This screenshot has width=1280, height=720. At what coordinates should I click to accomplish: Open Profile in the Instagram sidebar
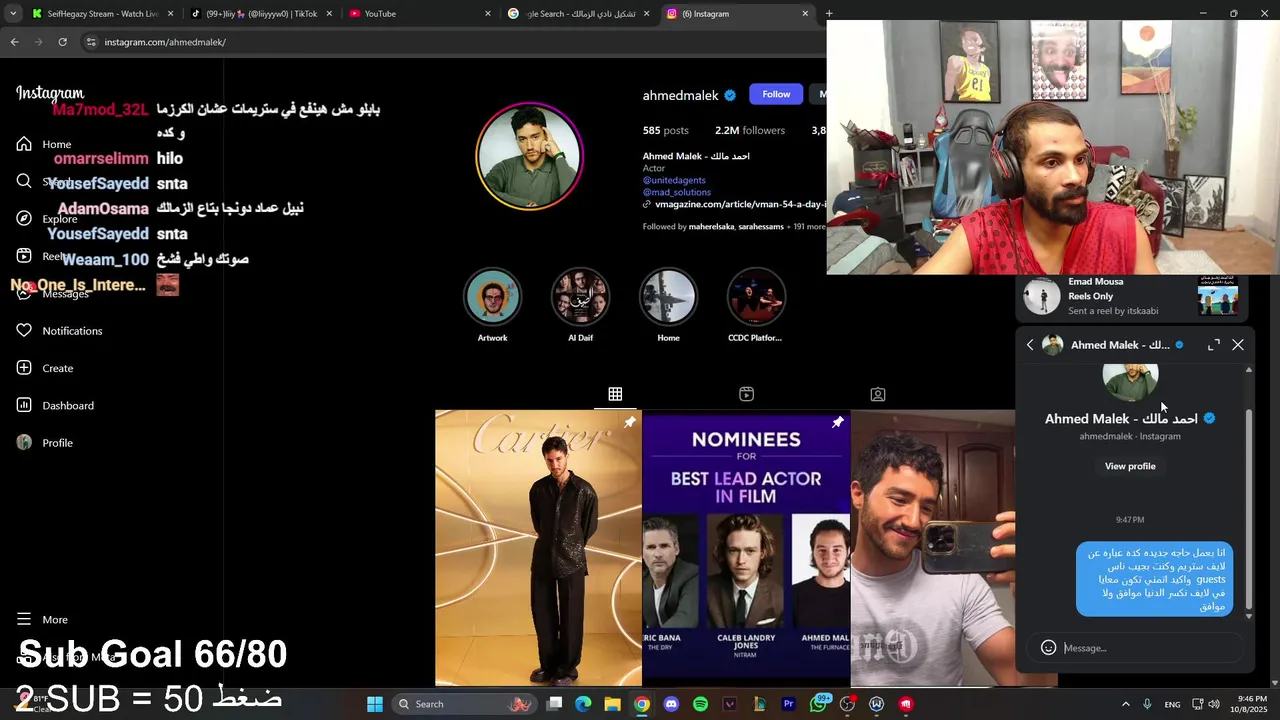coord(45,443)
